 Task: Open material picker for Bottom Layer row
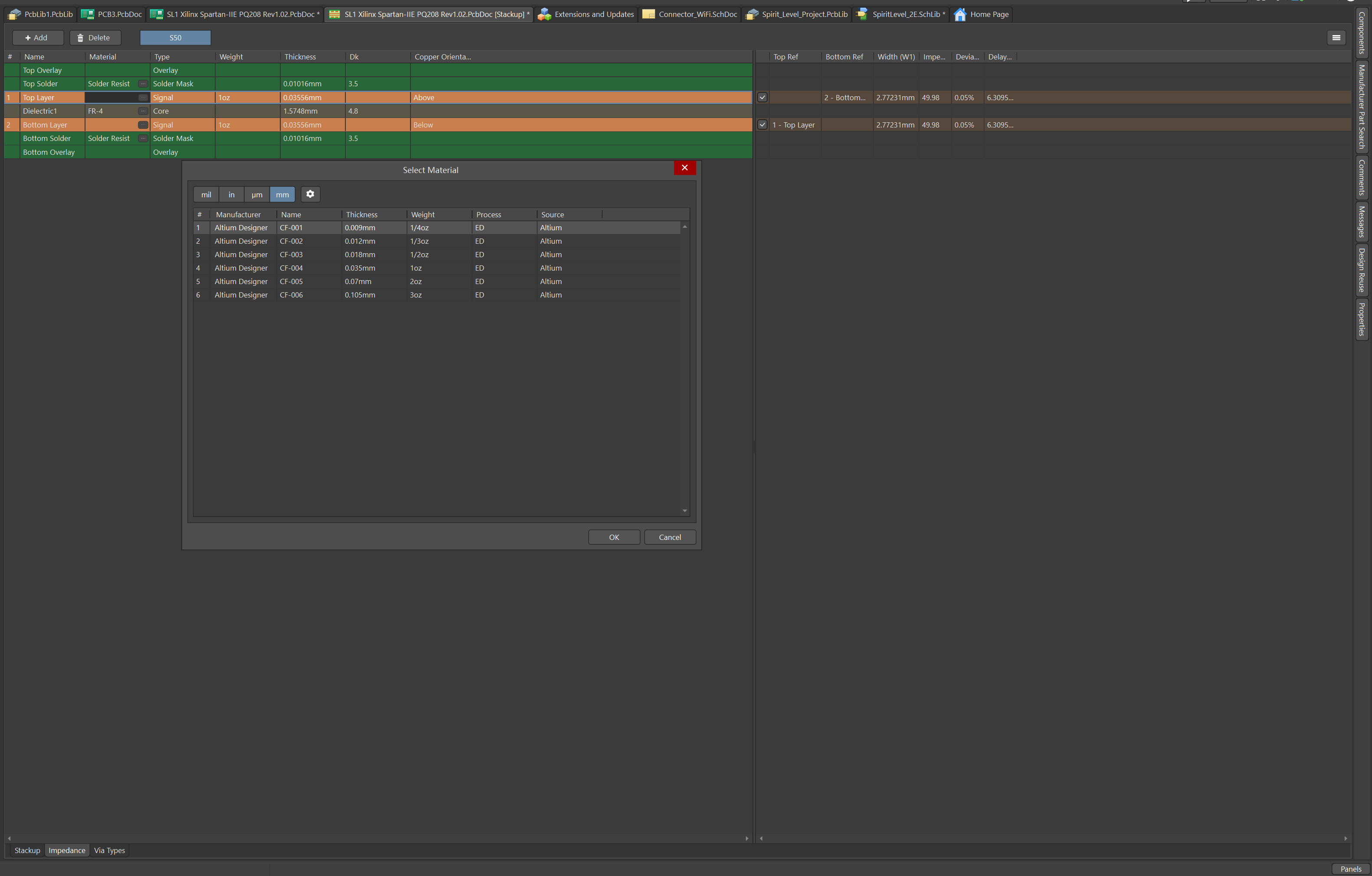[143, 125]
